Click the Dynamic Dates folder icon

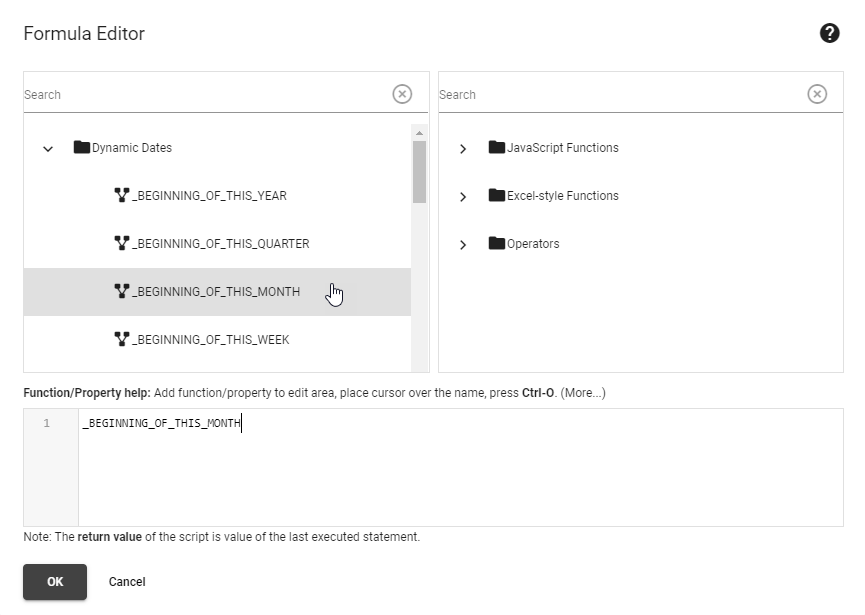[82, 147]
